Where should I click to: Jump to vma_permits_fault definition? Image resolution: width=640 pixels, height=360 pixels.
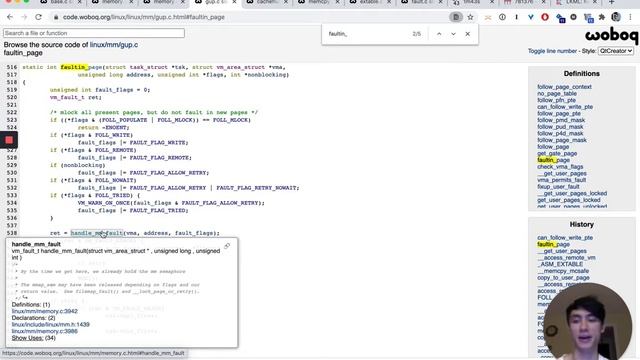(x=561, y=180)
